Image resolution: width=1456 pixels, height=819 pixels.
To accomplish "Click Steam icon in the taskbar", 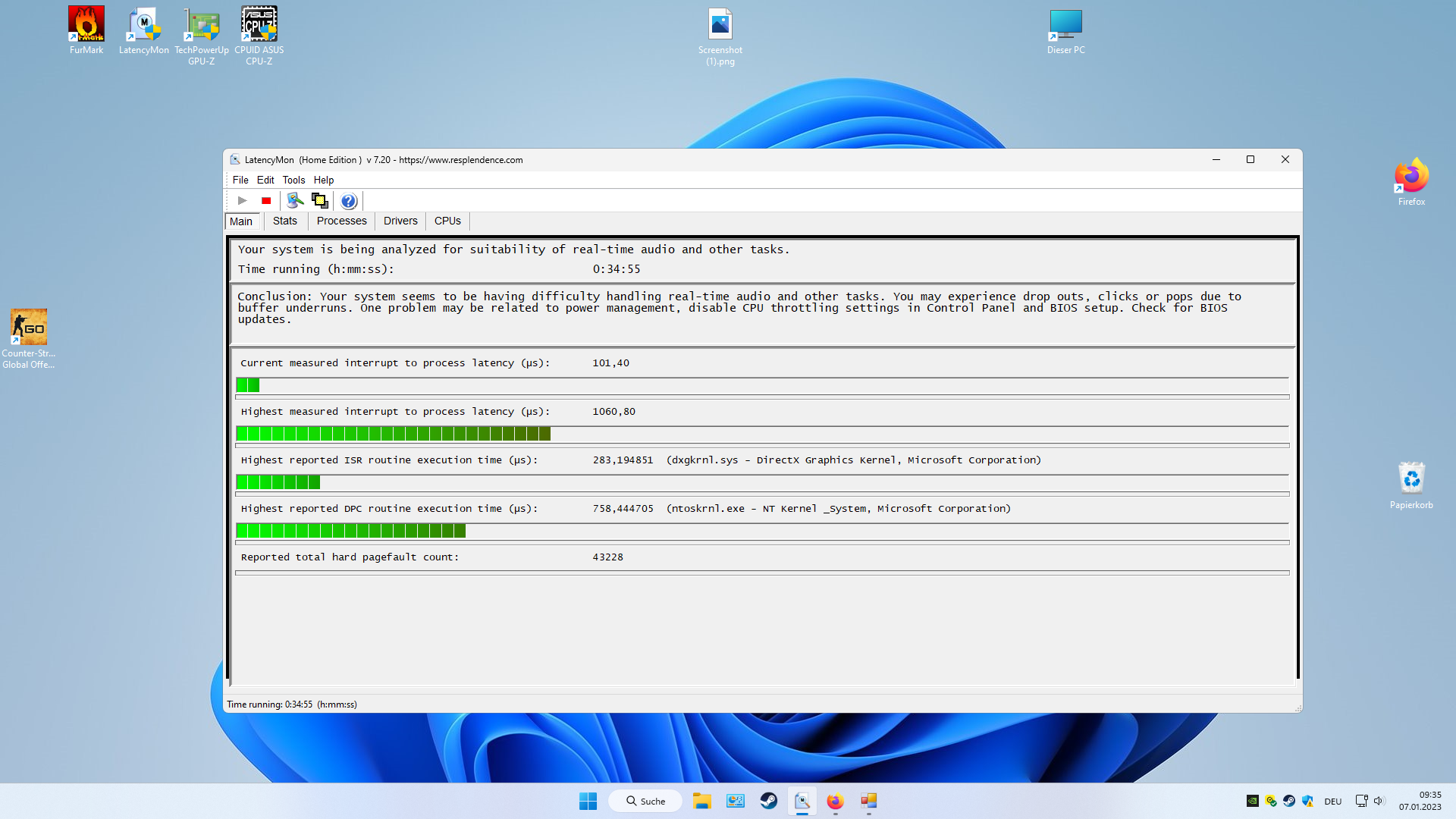I will 769,801.
